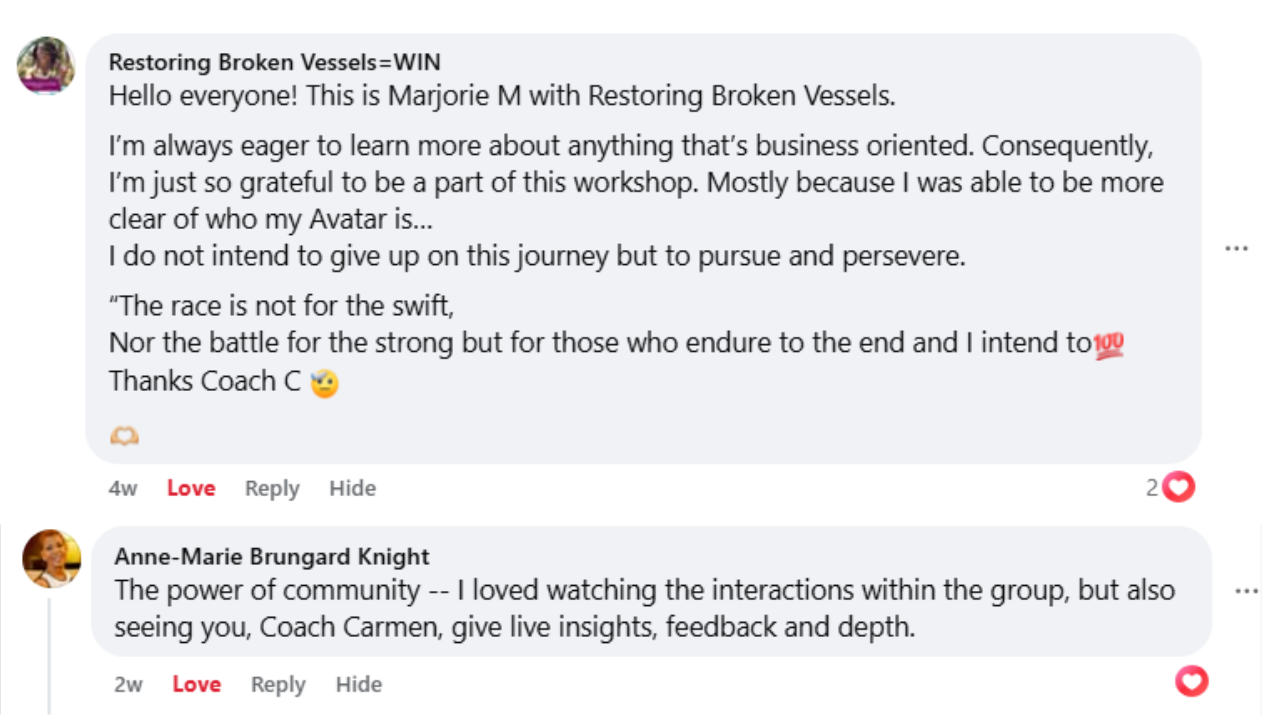Click the heart reaction icon on Anne-Marie's reply
Viewport: 1280px width, 720px height.
tap(1191, 682)
